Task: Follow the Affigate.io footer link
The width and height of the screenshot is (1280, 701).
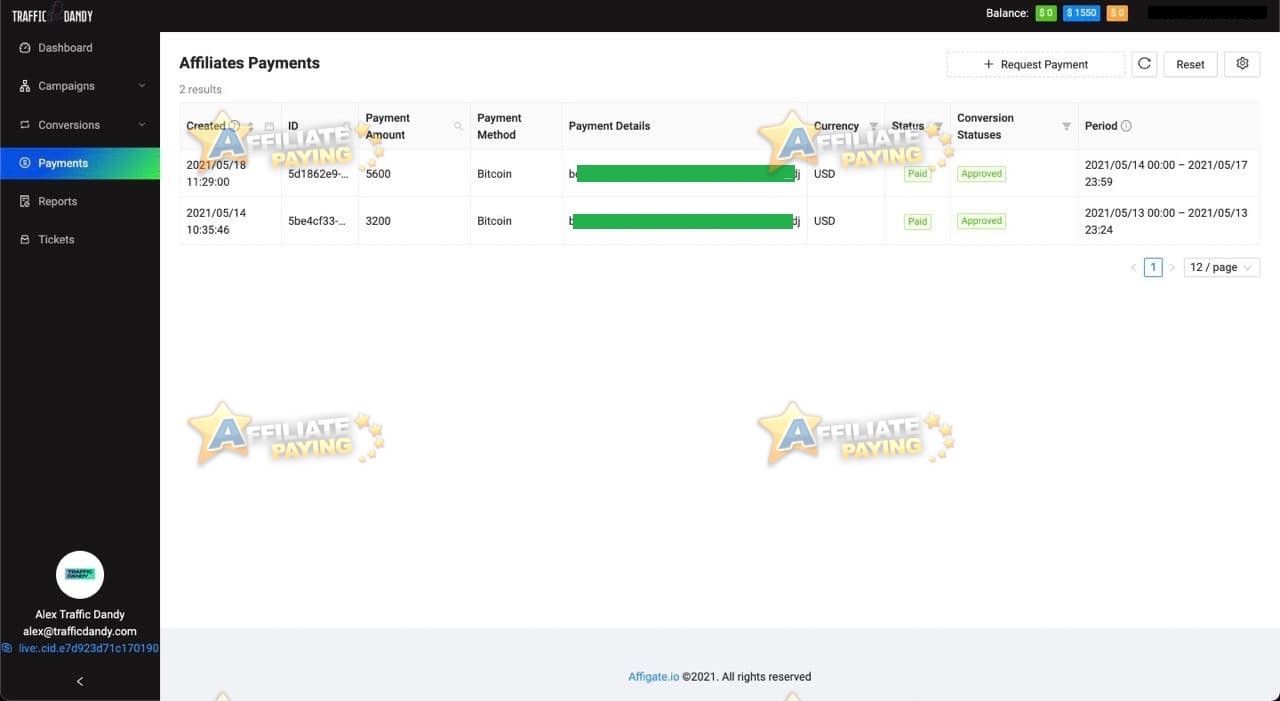Action: tap(653, 677)
